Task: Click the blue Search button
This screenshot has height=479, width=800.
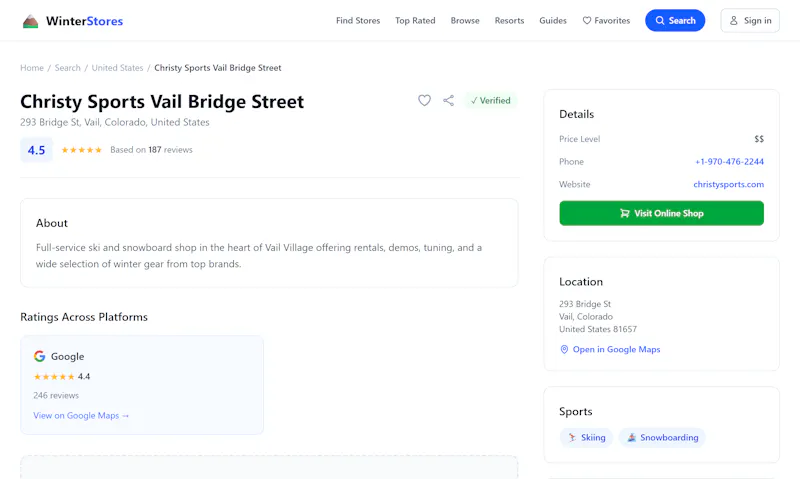Action: coord(675,20)
